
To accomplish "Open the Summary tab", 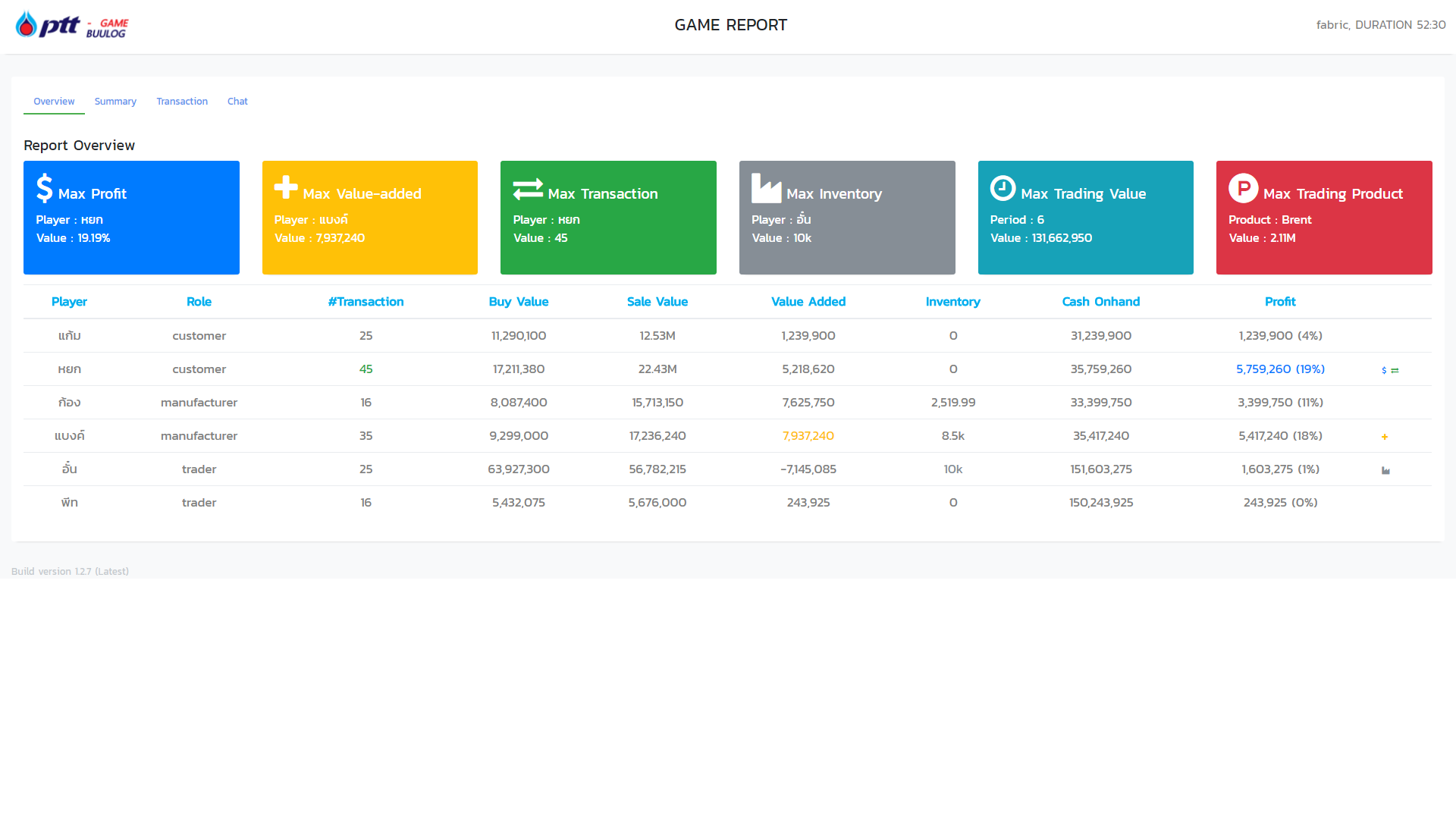I will tap(115, 102).
